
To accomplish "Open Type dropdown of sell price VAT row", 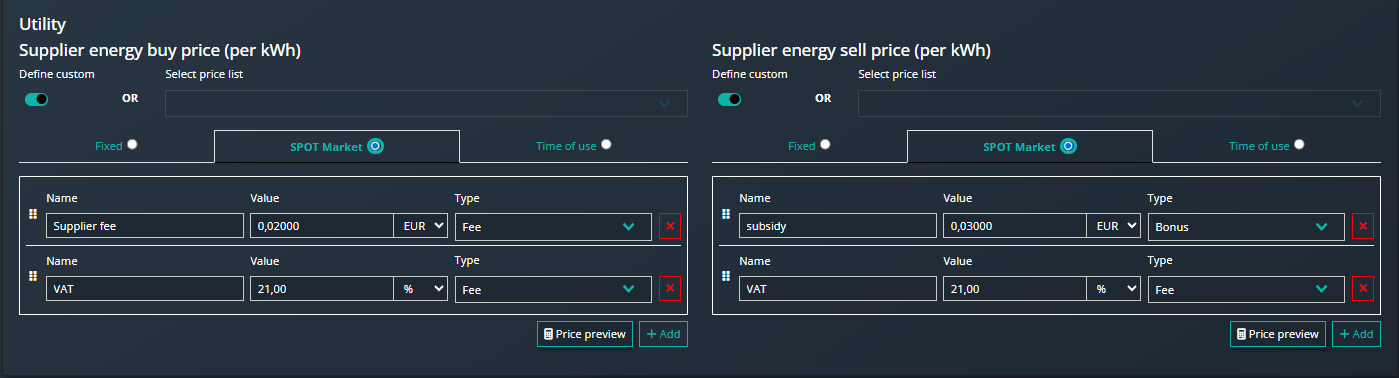I will [1246, 289].
